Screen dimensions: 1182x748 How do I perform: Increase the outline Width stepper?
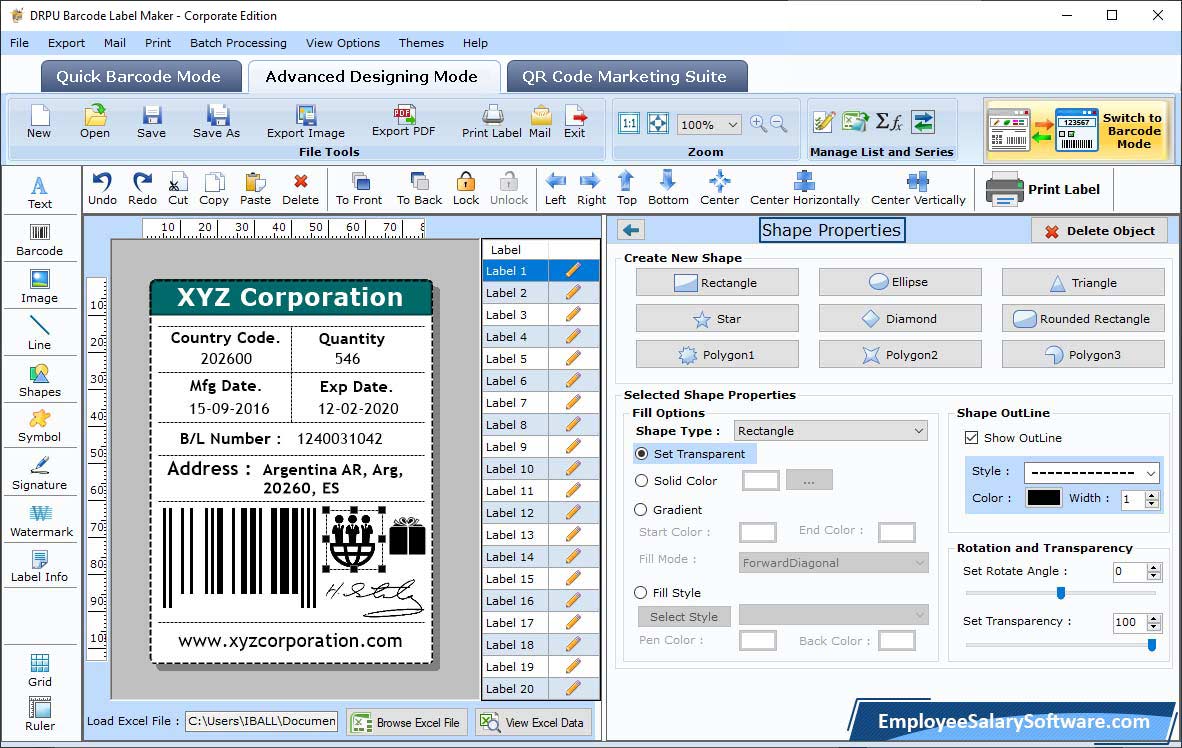pyautogui.click(x=1151, y=495)
